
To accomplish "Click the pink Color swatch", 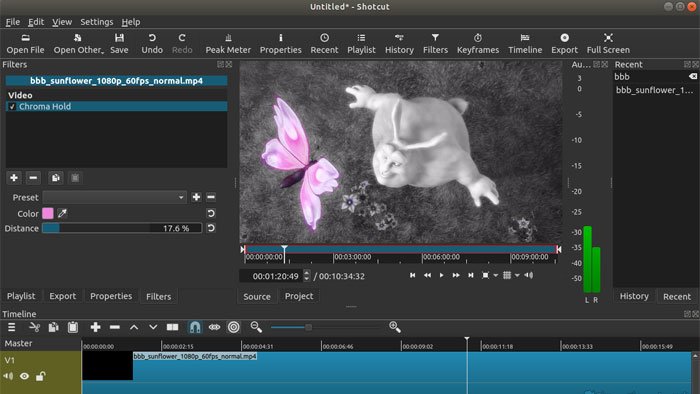I will point(48,213).
